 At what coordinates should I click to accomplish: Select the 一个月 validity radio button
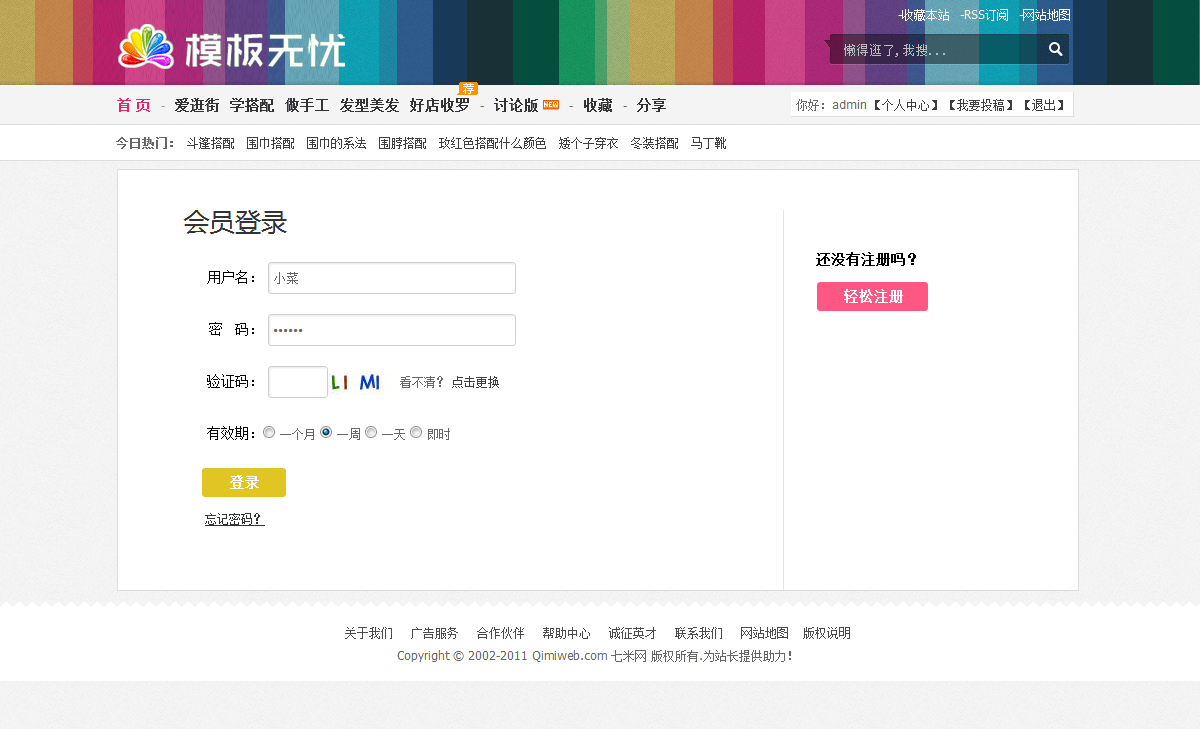coord(269,433)
